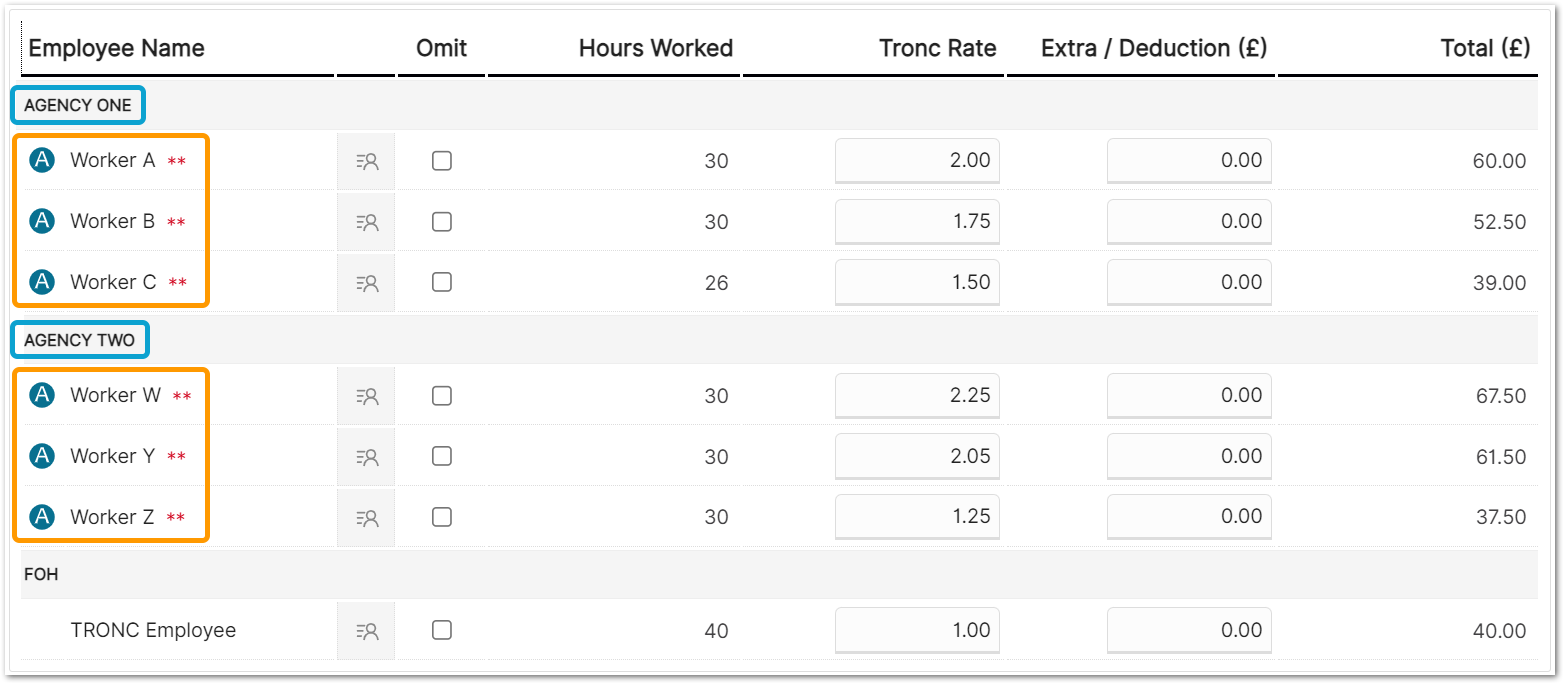Tick the Omit checkbox for Worker A
1567x684 pixels.
coord(442,161)
